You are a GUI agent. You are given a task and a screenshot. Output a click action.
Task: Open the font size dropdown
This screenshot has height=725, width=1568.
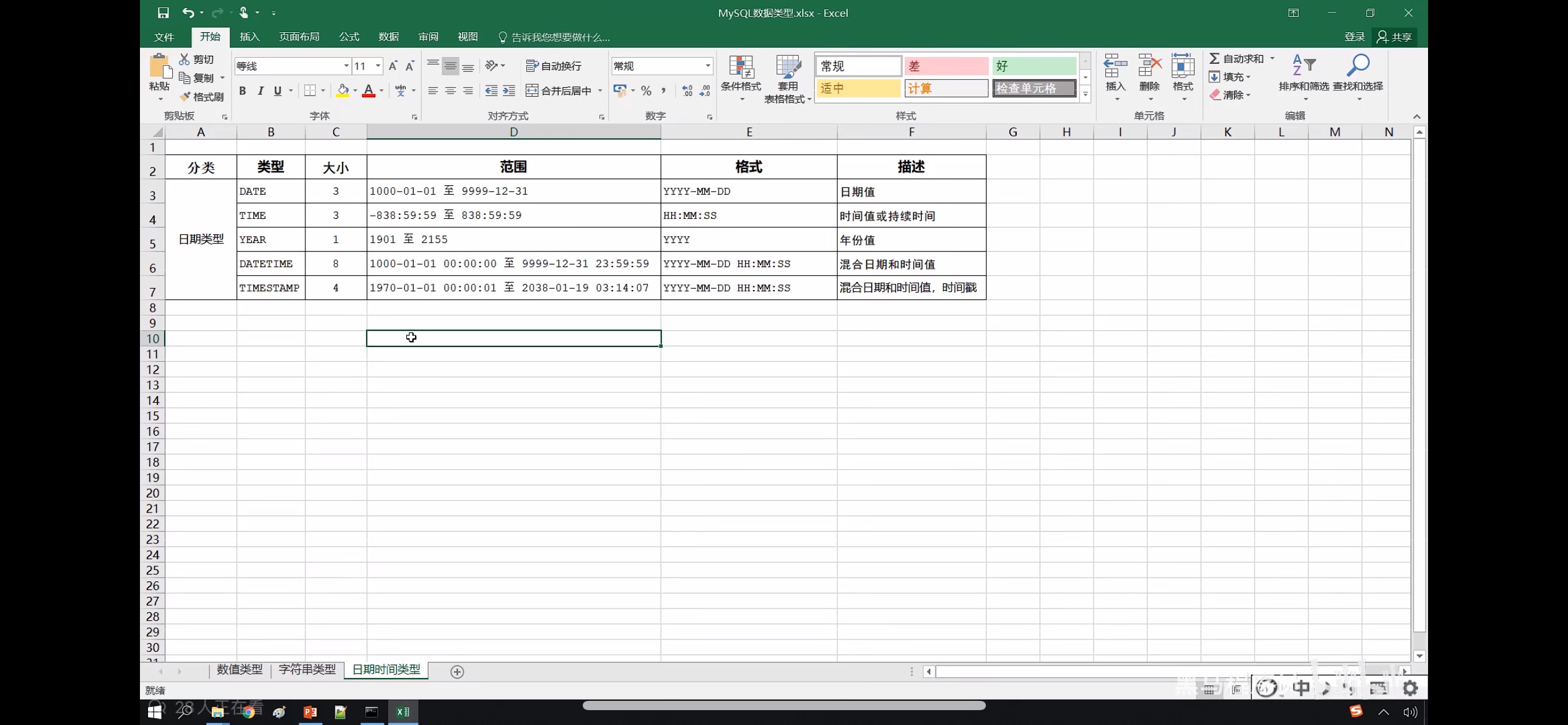click(x=378, y=65)
